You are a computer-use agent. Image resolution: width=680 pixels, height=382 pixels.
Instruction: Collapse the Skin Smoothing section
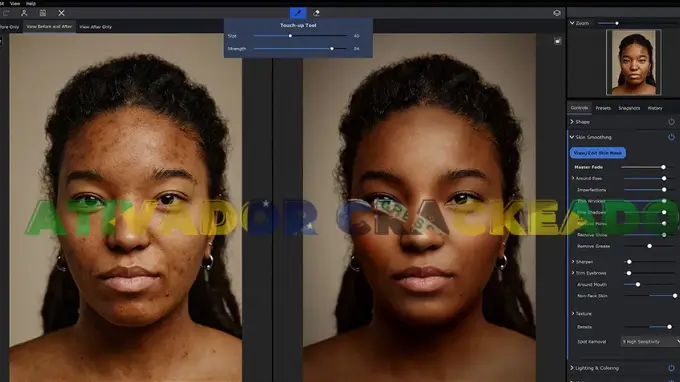pyautogui.click(x=572, y=137)
